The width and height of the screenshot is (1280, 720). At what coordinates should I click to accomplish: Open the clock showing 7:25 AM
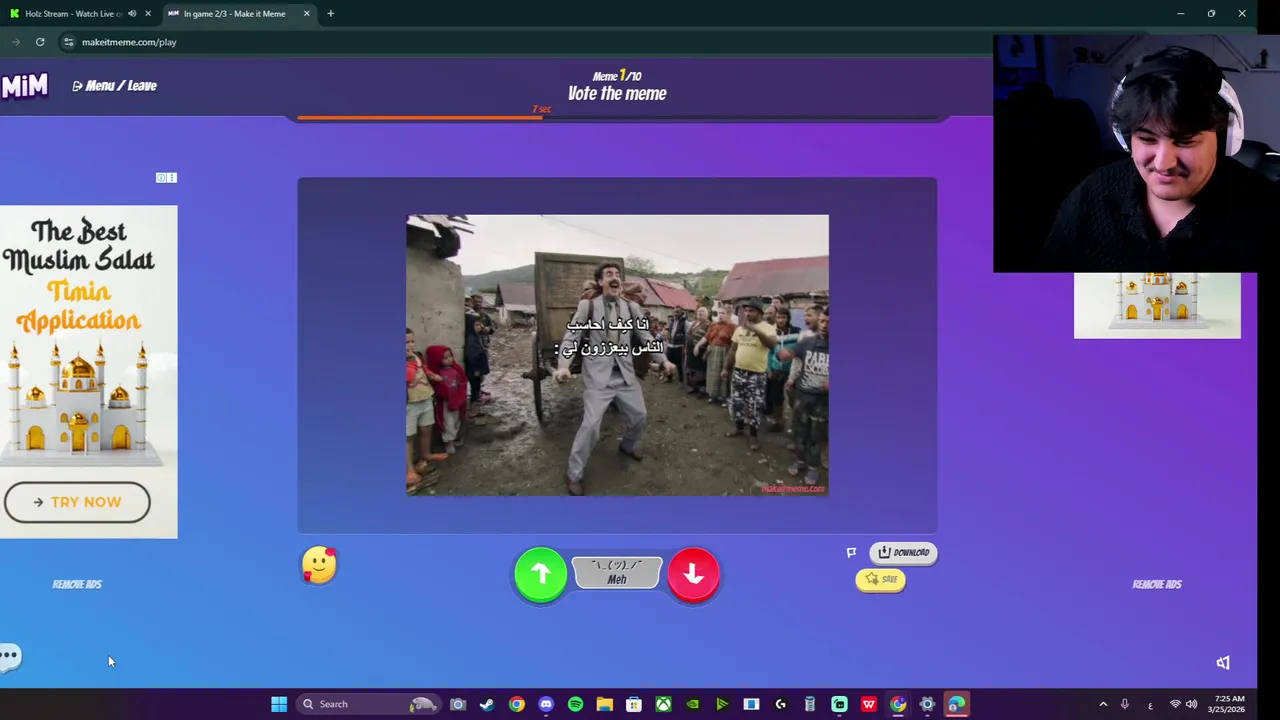pyautogui.click(x=1231, y=704)
